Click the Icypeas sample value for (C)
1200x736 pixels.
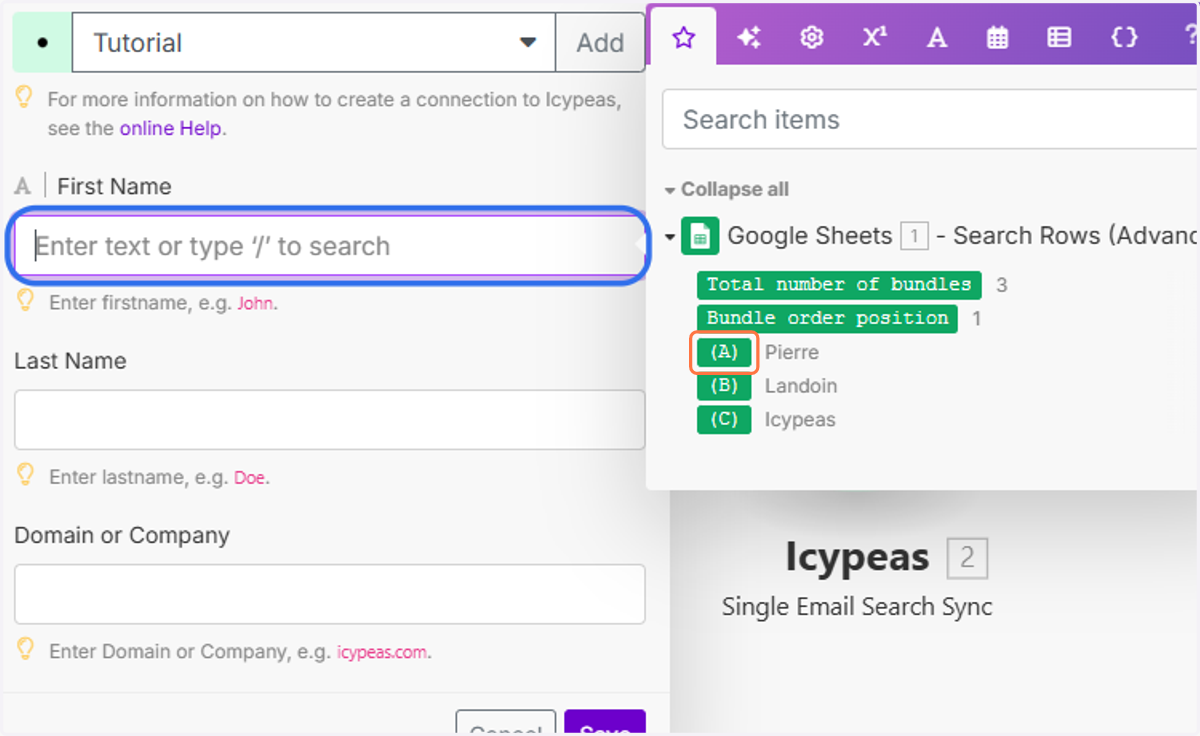coord(800,420)
